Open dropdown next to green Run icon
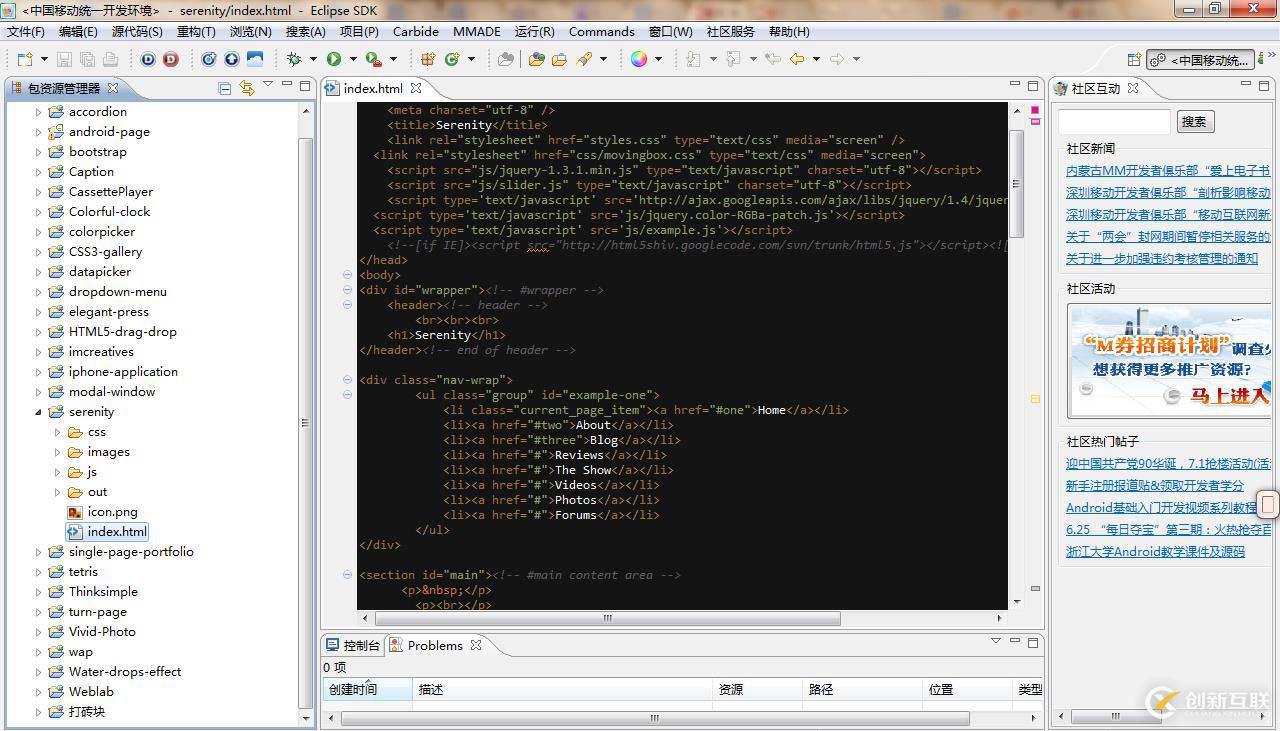Viewport: 1280px width, 731px height. 352,59
